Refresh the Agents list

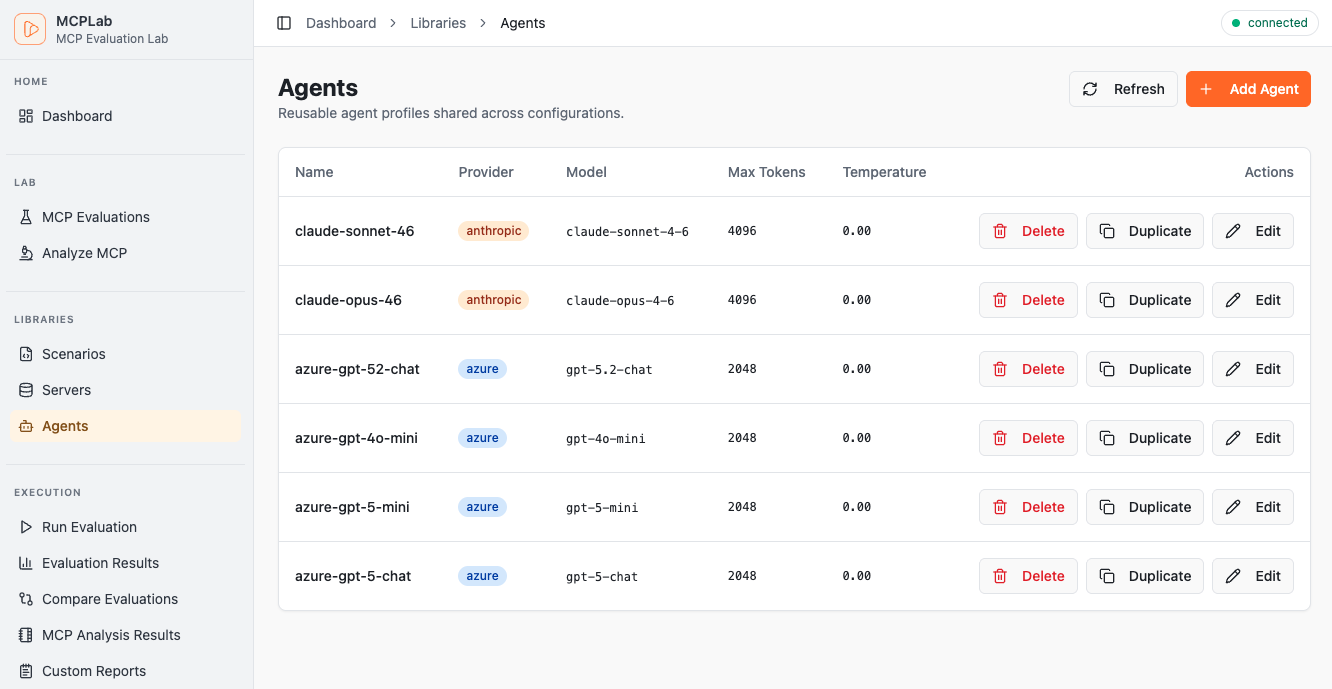click(x=1123, y=89)
